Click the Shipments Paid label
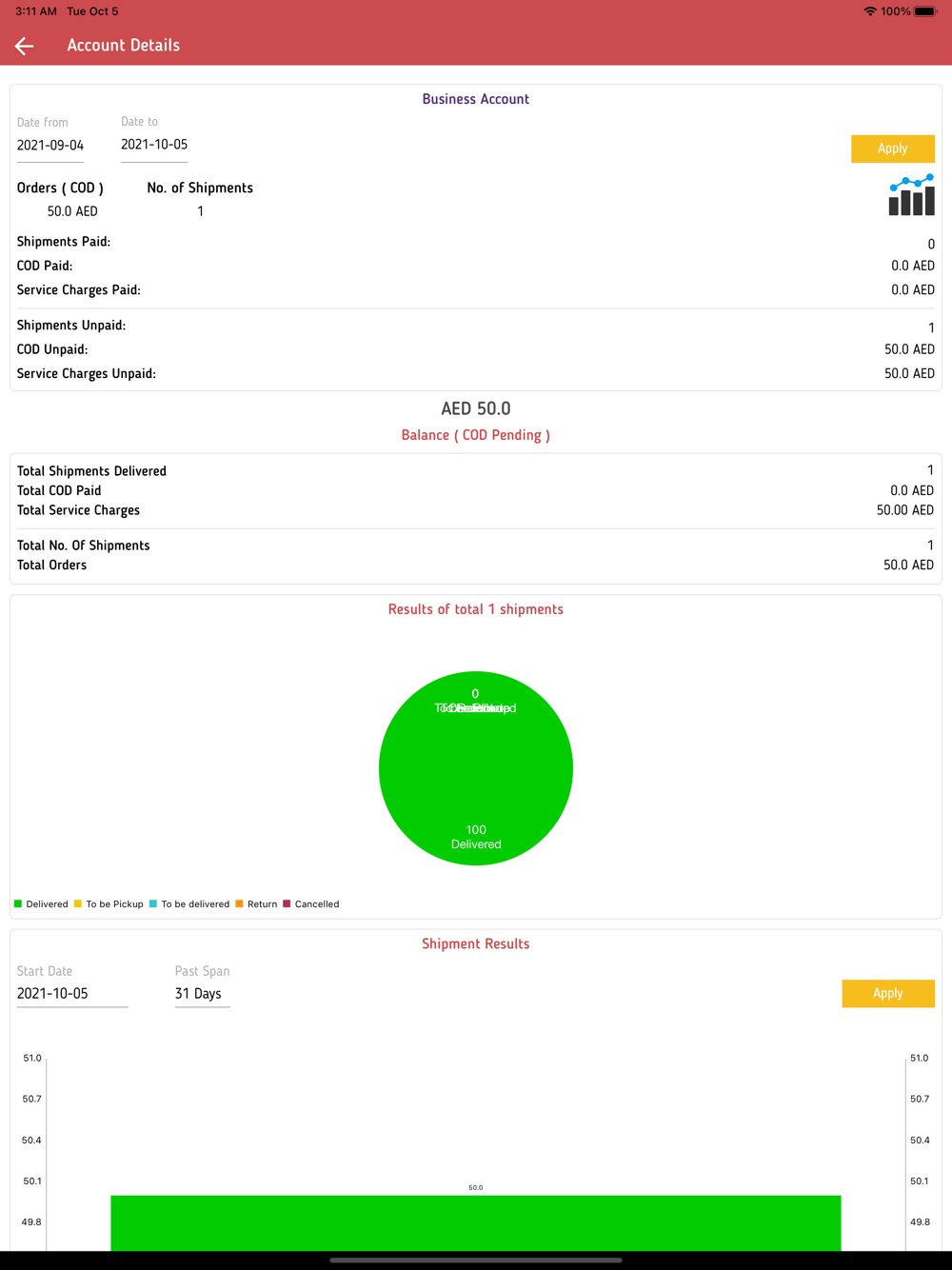The image size is (952, 1270). (64, 242)
